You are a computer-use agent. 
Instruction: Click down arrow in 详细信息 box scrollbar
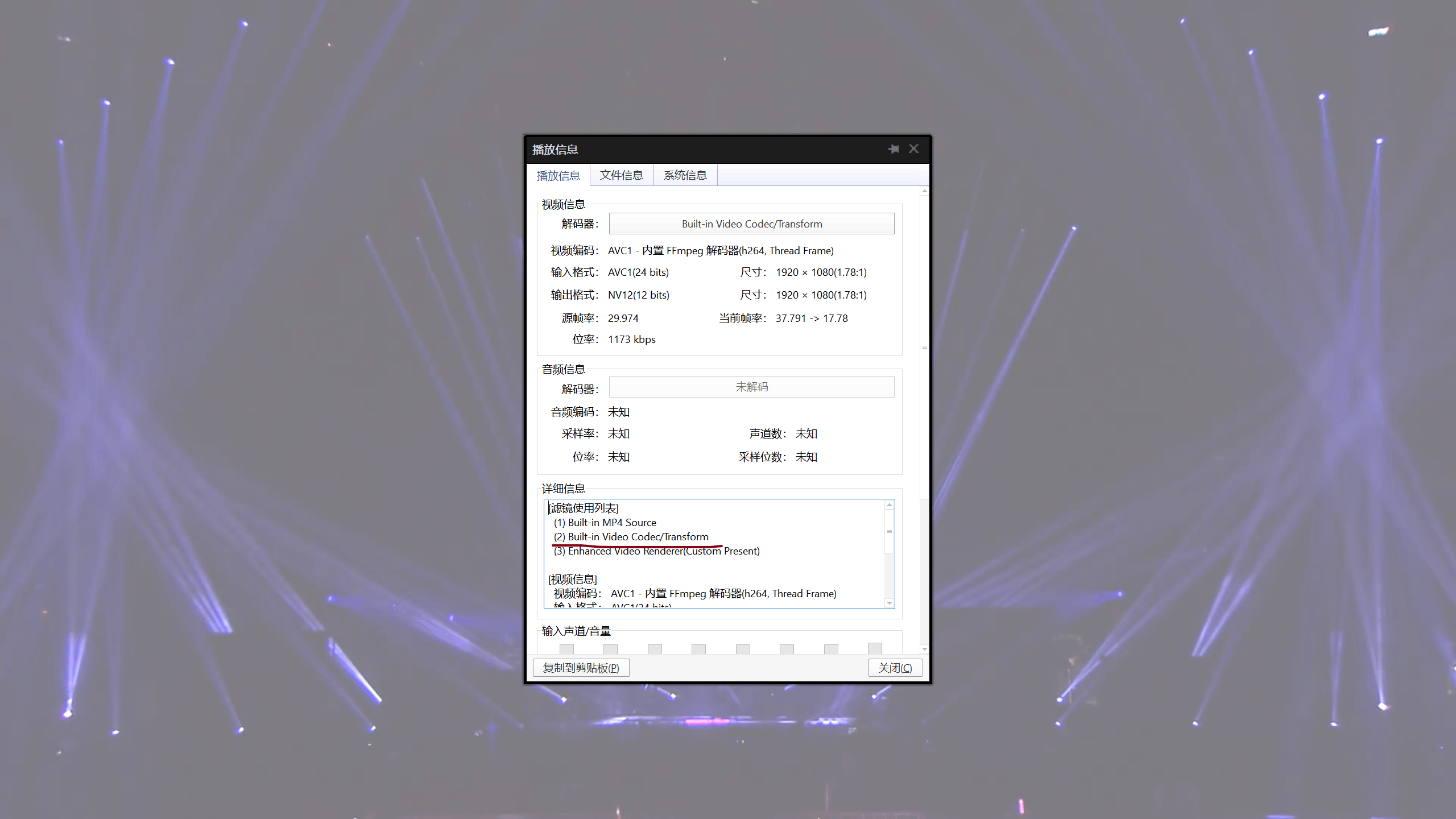click(x=890, y=603)
